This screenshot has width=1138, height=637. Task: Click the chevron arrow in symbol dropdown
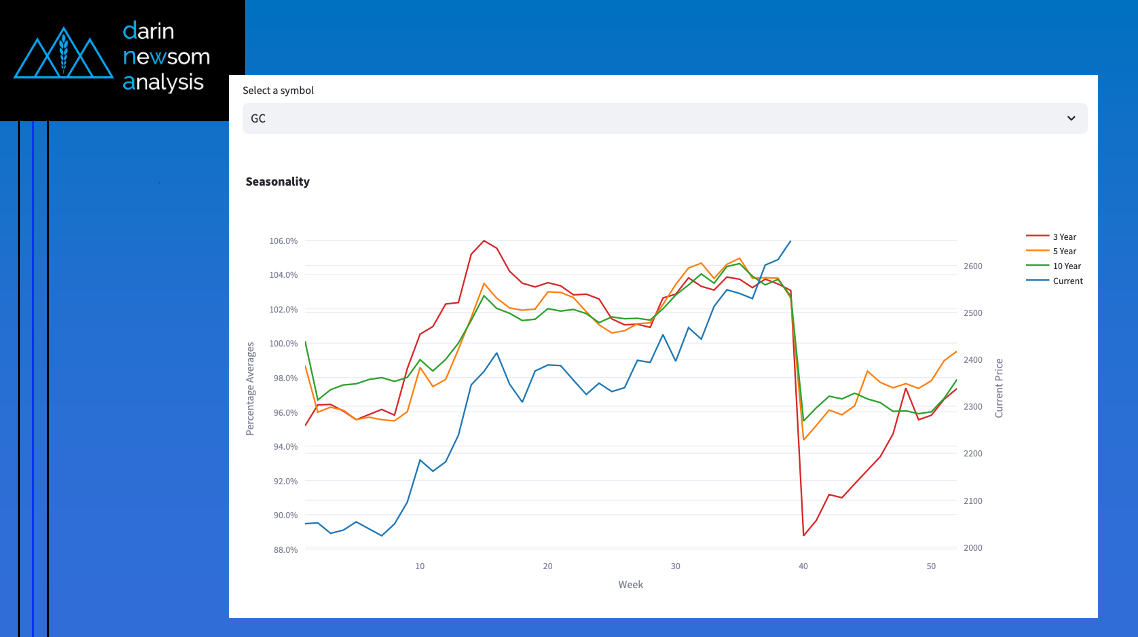(x=1071, y=118)
